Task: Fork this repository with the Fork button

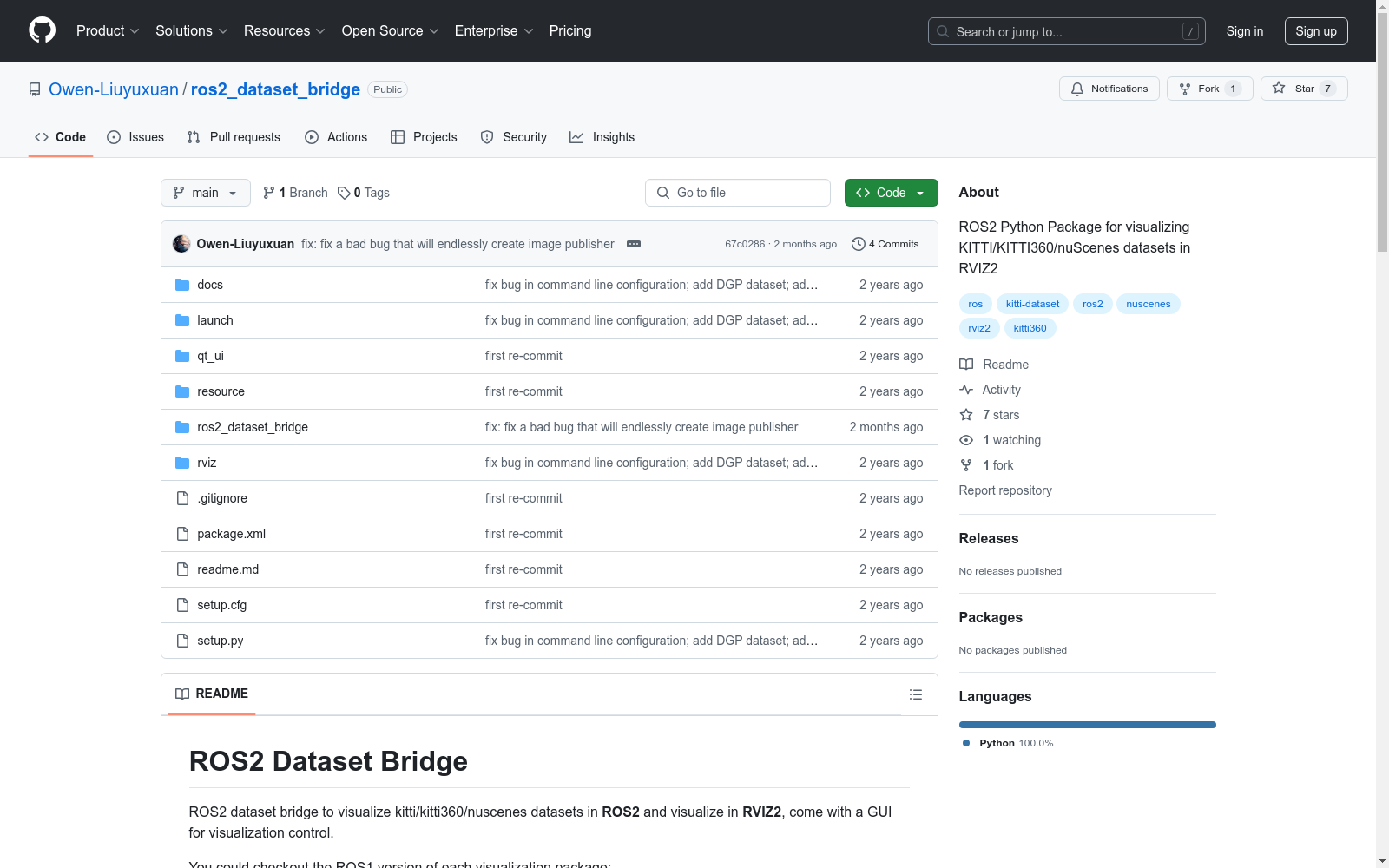Action: tap(1209, 89)
